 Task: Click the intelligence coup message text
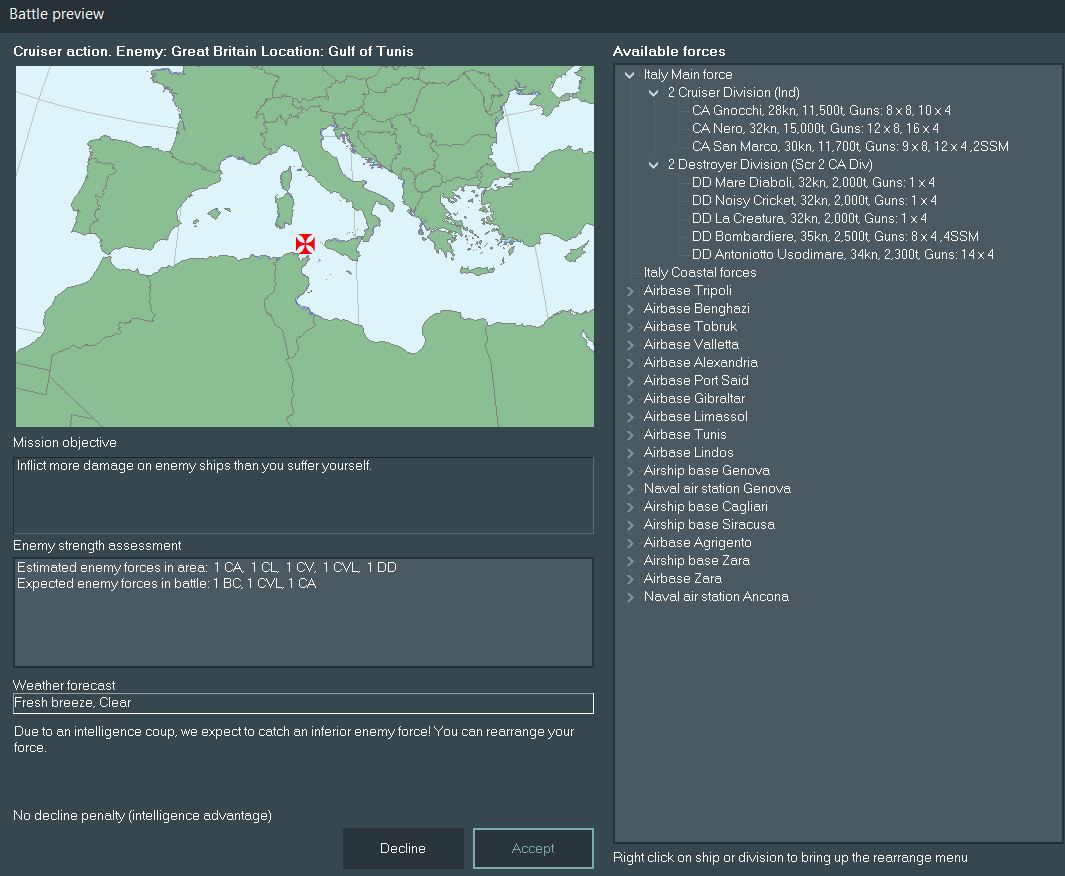293,740
